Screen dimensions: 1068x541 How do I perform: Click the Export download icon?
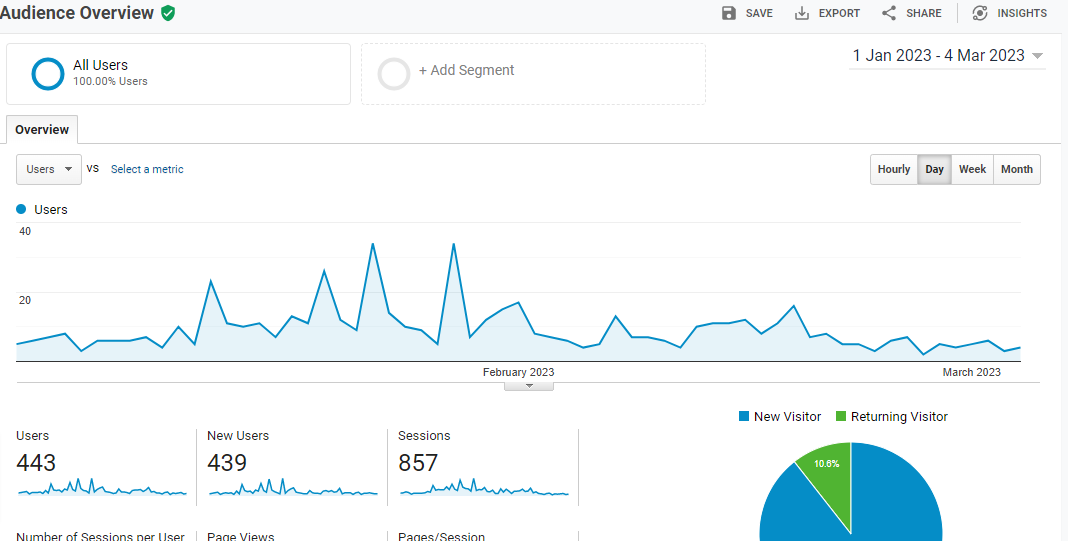coord(802,13)
